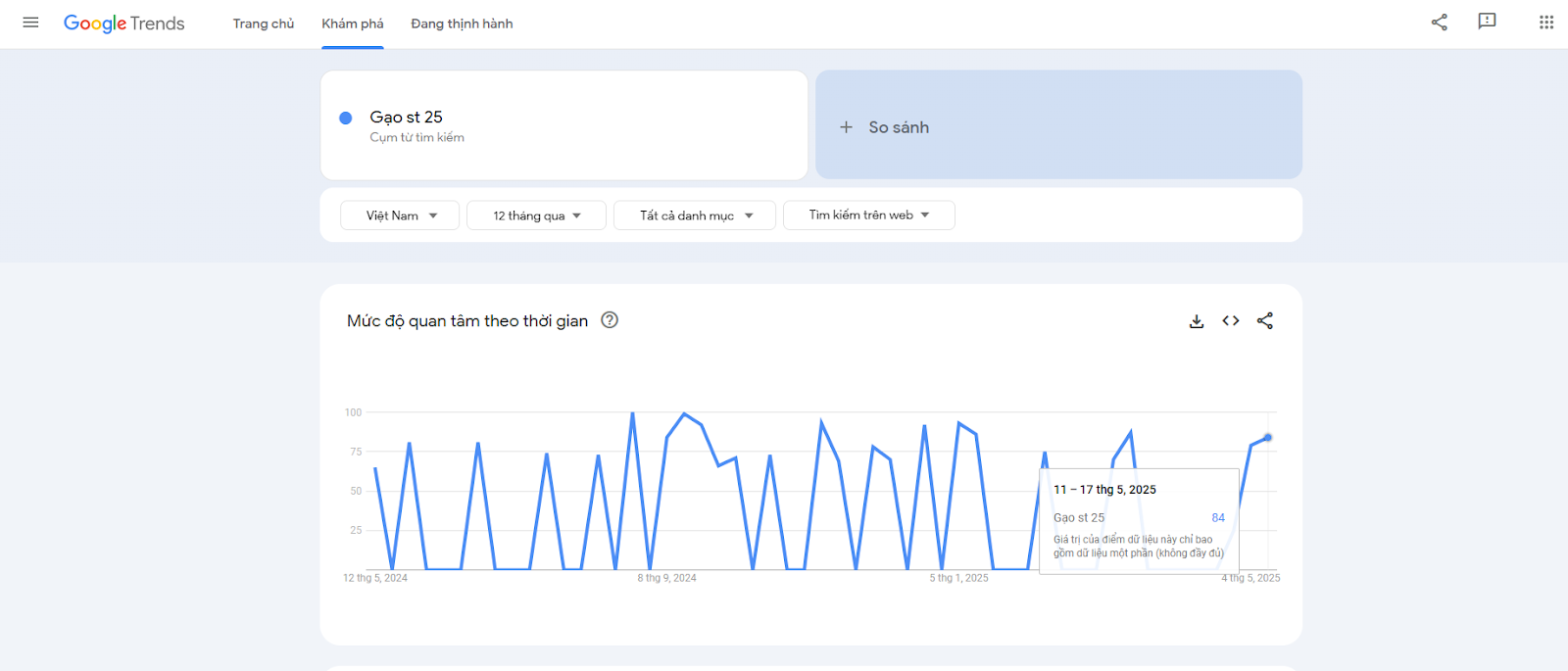The image size is (1568, 671).
Task: Click the tooltip partial data note
Action: [x=1139, y=547]
